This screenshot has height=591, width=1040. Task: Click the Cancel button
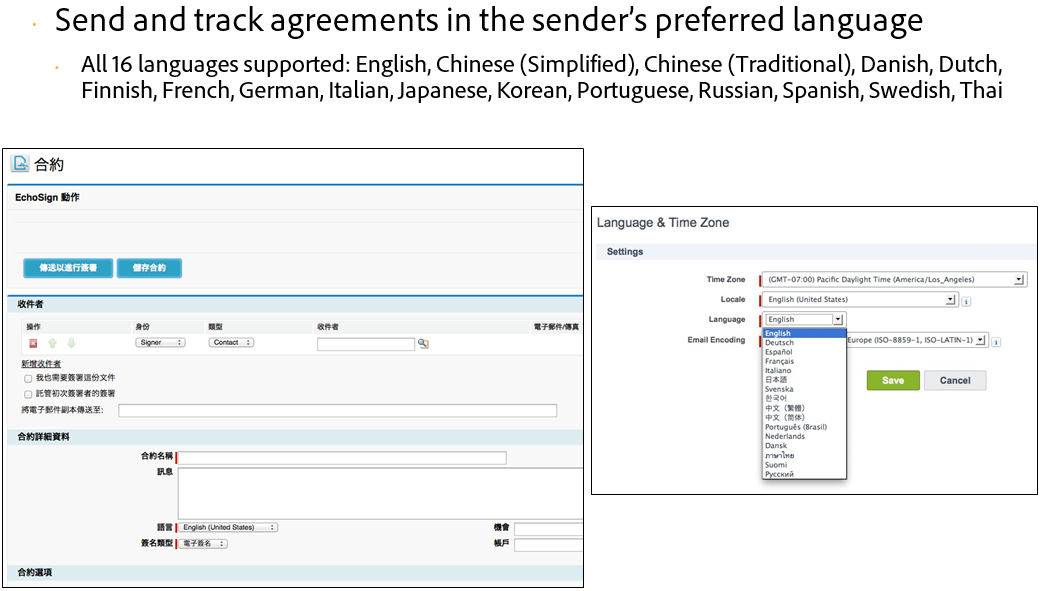coord(955,380)
